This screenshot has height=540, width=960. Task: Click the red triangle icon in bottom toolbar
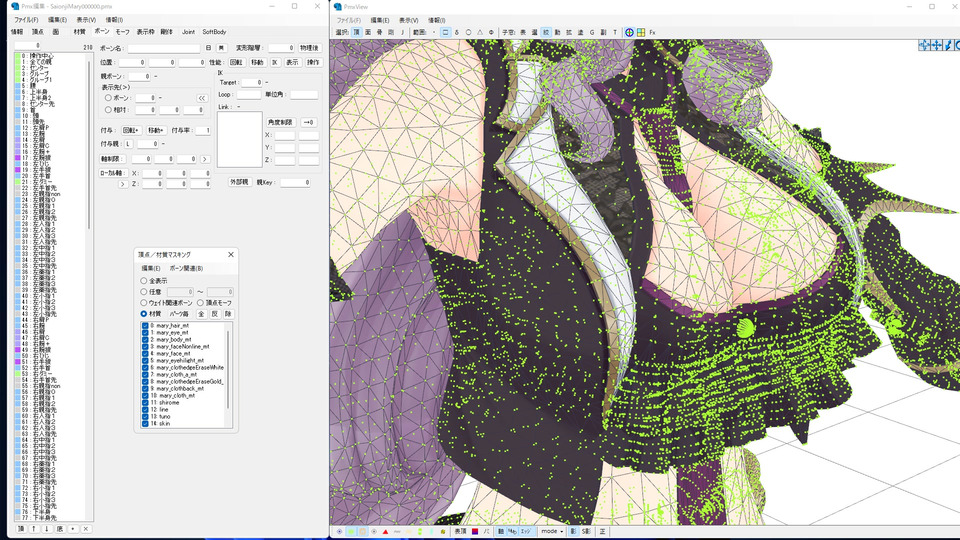(386, 531)
